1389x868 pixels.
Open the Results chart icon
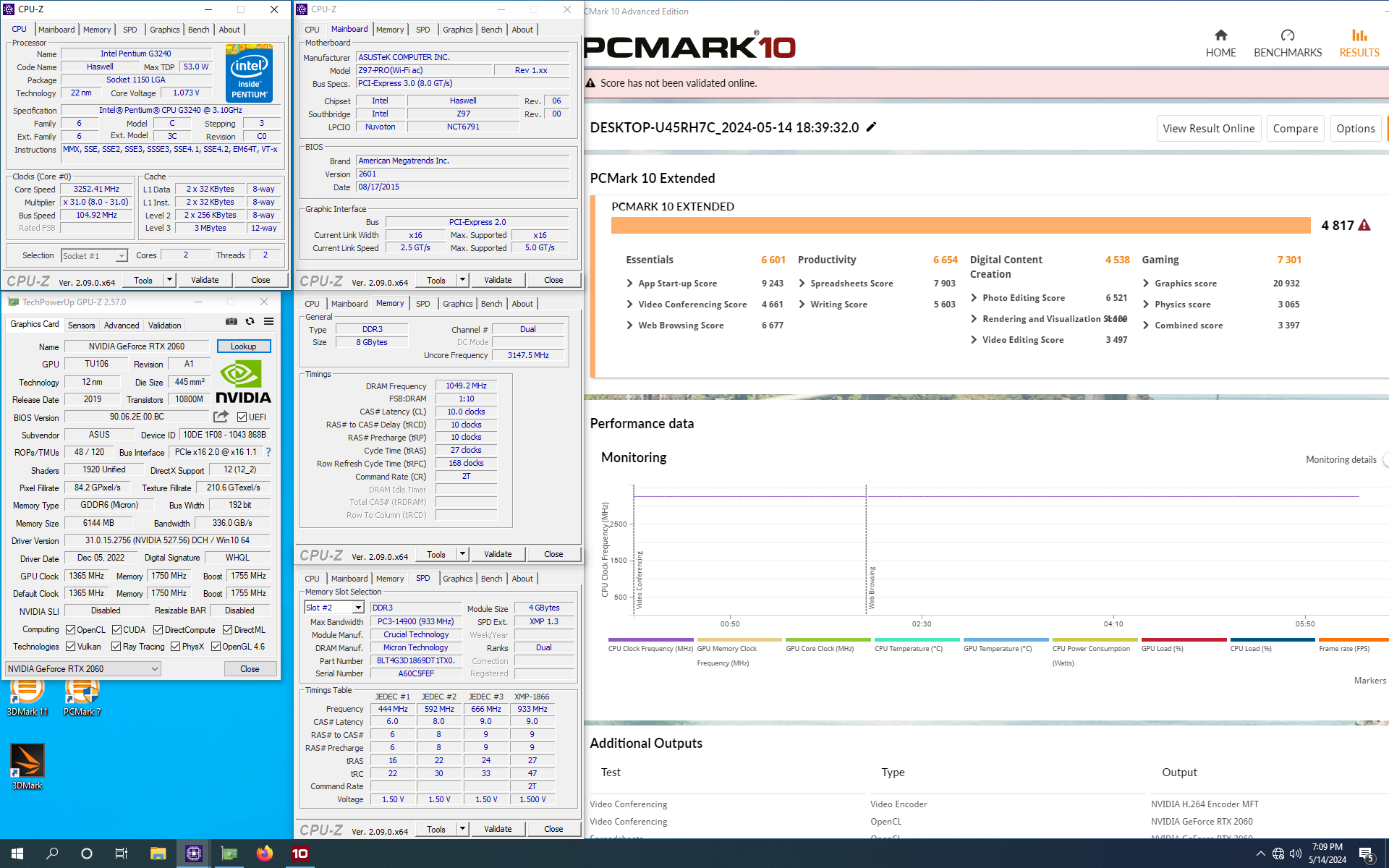(1359, 35)
